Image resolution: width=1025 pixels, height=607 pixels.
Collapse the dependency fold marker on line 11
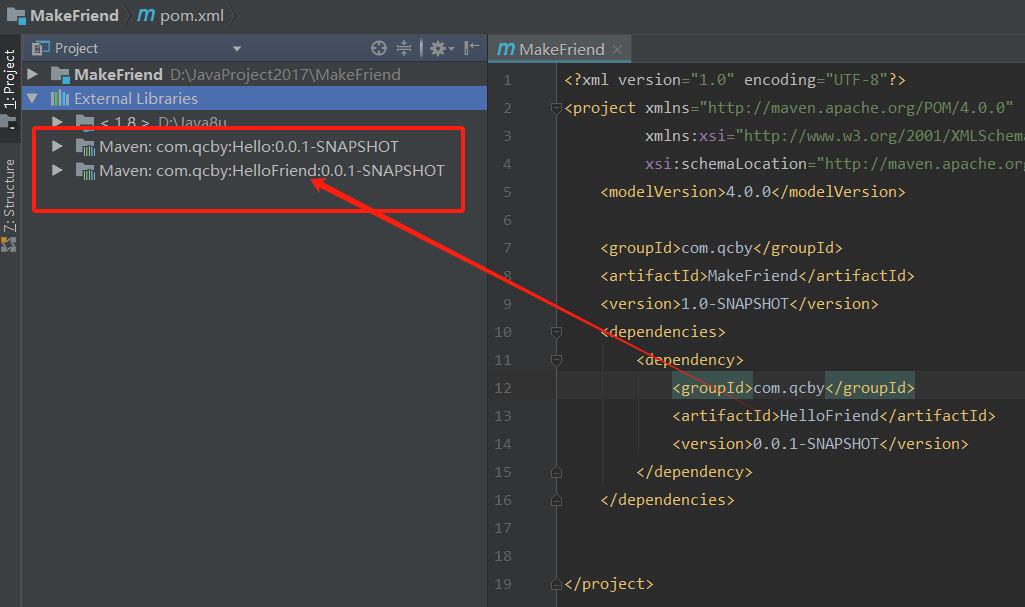coord(556,360)
